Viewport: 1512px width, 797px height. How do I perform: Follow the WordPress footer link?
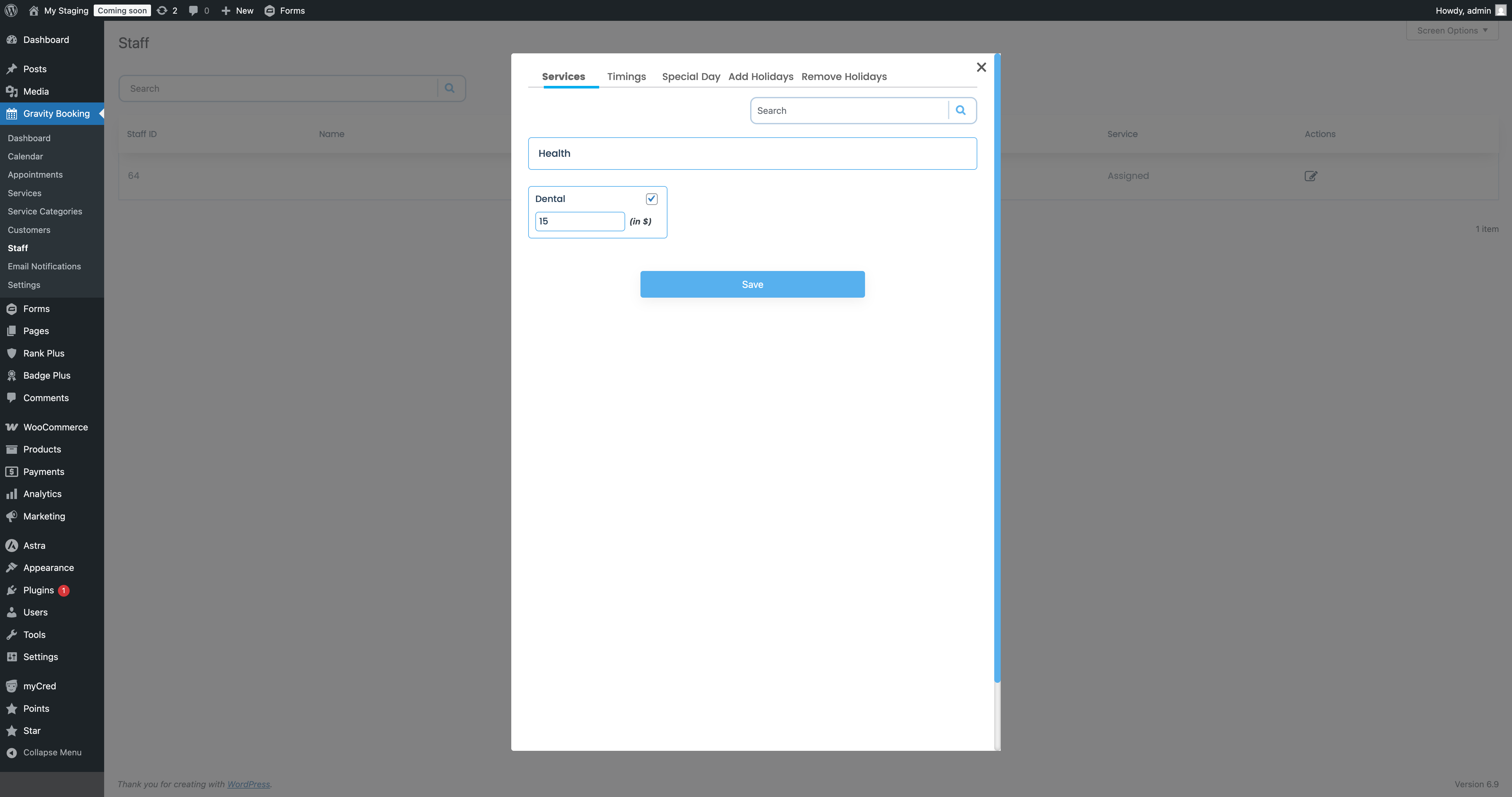(248, 784)
